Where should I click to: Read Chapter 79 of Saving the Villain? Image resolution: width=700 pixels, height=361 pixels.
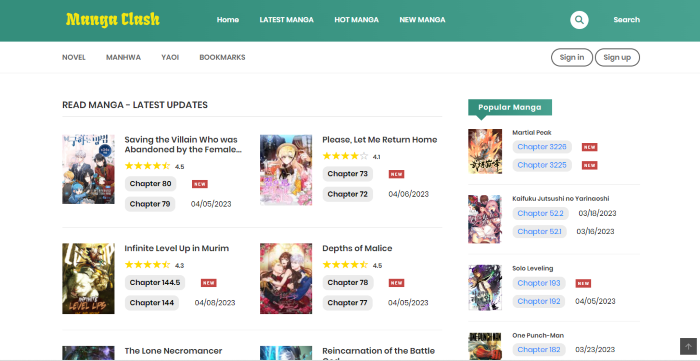coord(150,204)
